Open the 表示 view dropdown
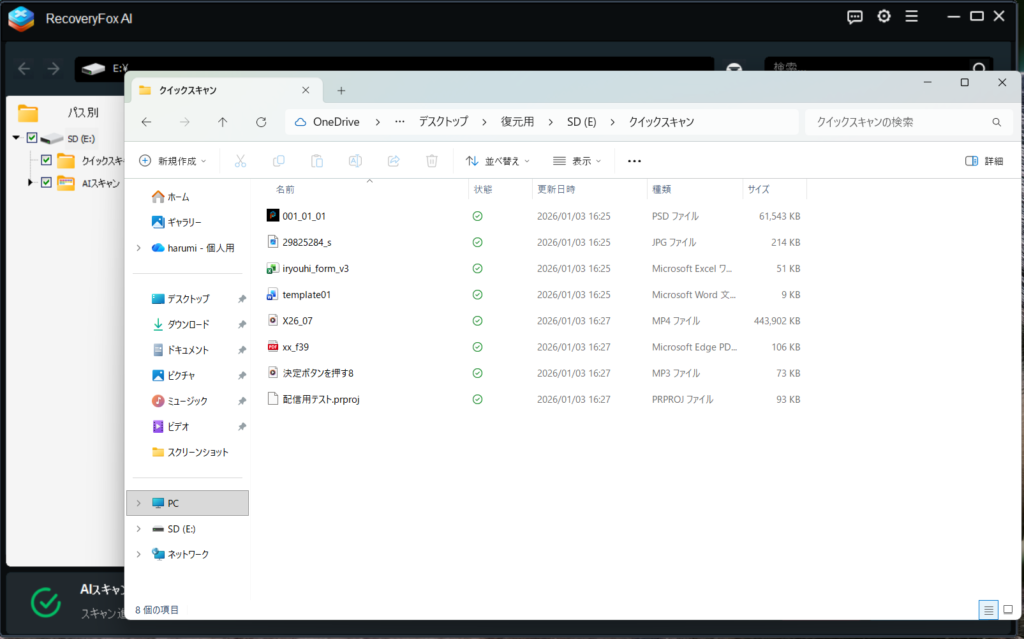1024x639 pixels. pyautogui.click(x=577, y=160)
